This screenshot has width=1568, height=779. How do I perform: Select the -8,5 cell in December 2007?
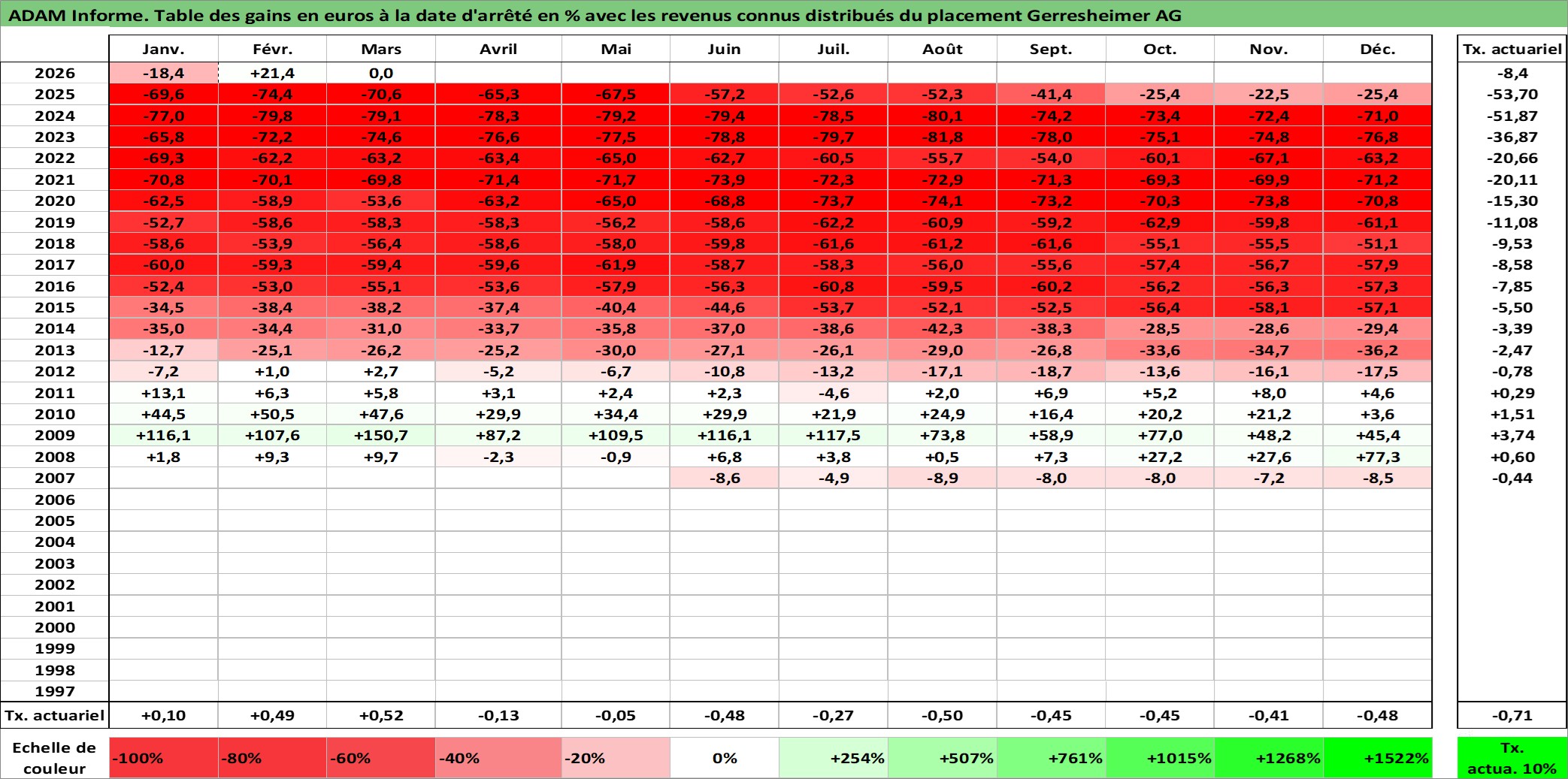tap(1378, 478)
